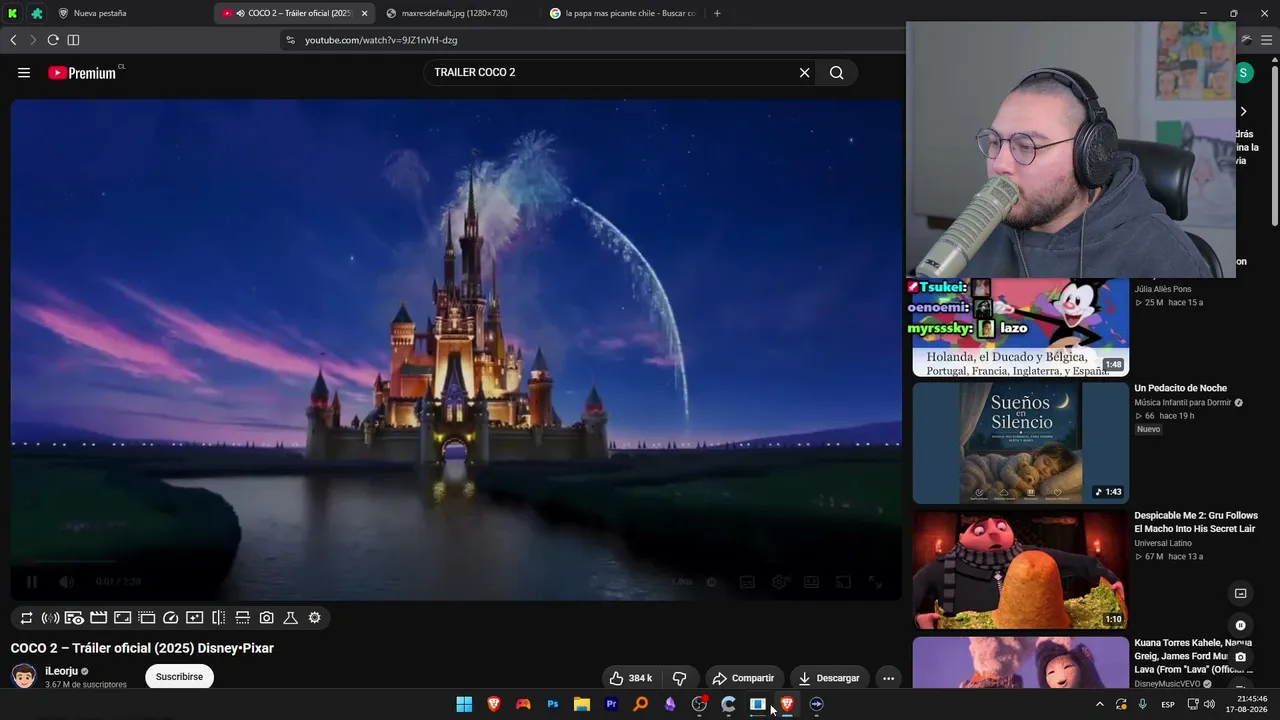Open Premiere Pro from the taskbar
Image resolution: width=1280 pixels, height=720 pixels.
point(611,704)
